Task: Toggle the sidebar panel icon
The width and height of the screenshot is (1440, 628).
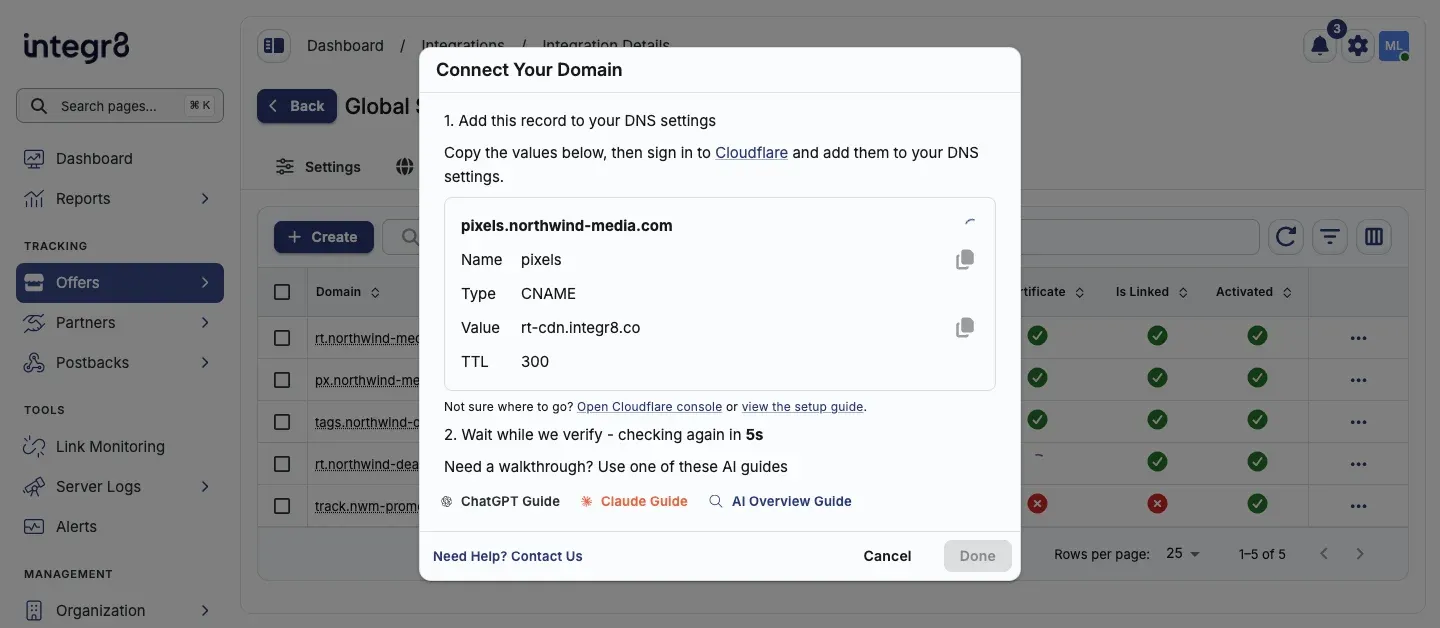Action: coord(273,46)
